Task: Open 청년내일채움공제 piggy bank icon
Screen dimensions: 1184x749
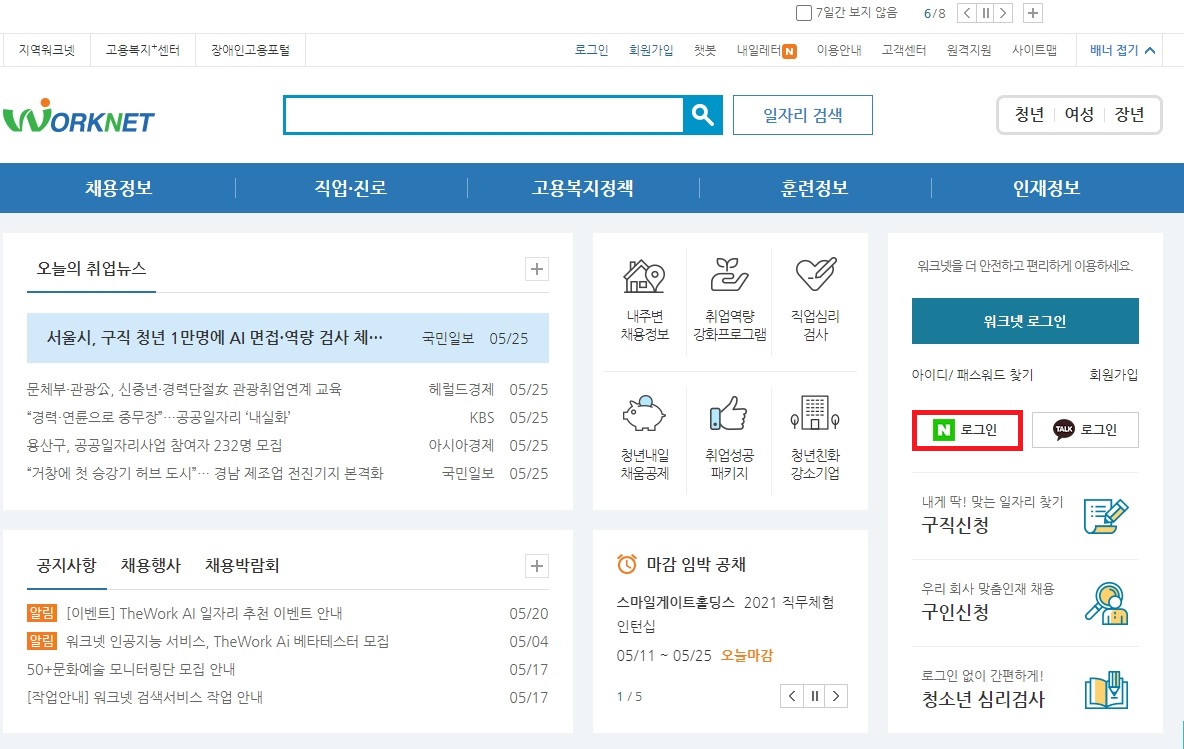Action: [x=644, y=414]
